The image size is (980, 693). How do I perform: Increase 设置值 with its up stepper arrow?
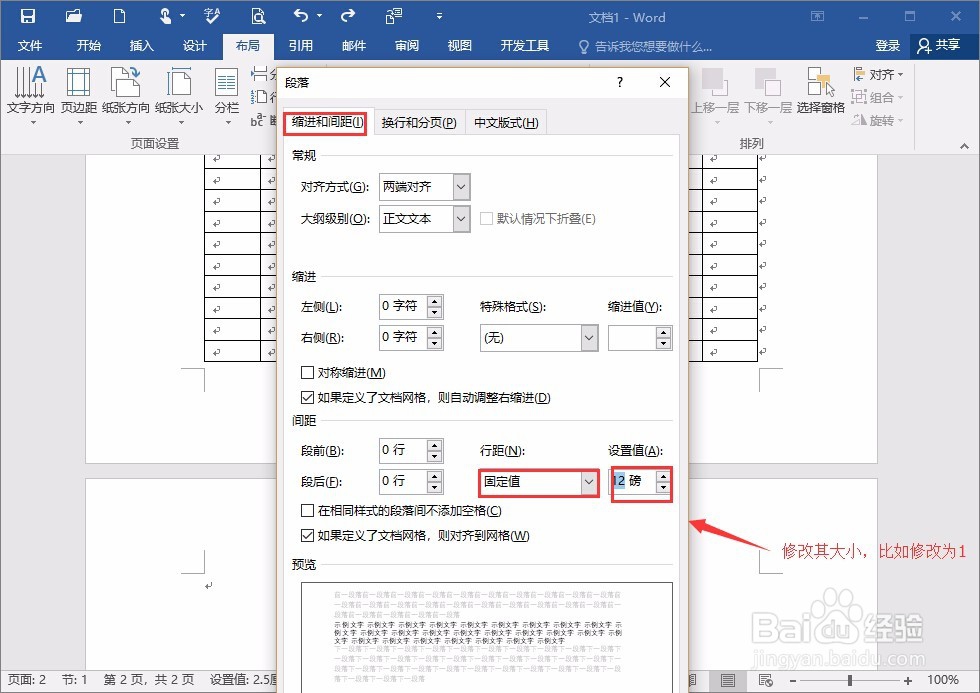point(665,477)
